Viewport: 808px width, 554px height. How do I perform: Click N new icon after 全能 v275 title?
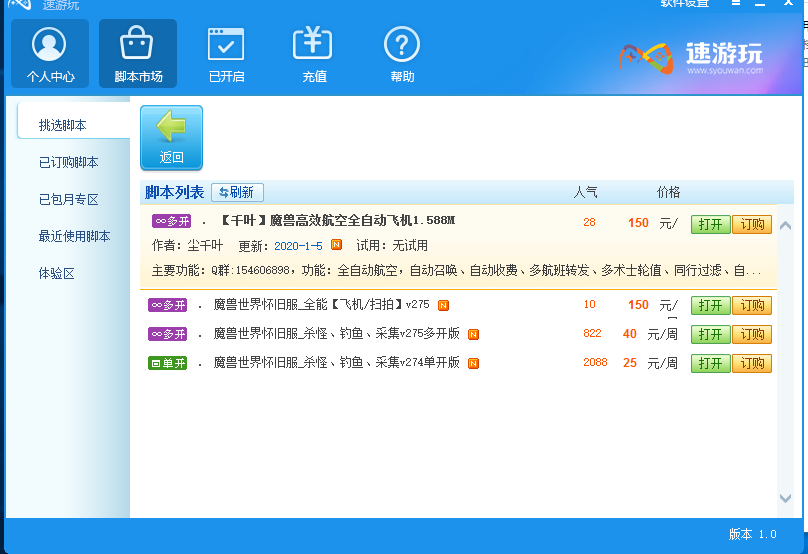(x=443, y=306)
